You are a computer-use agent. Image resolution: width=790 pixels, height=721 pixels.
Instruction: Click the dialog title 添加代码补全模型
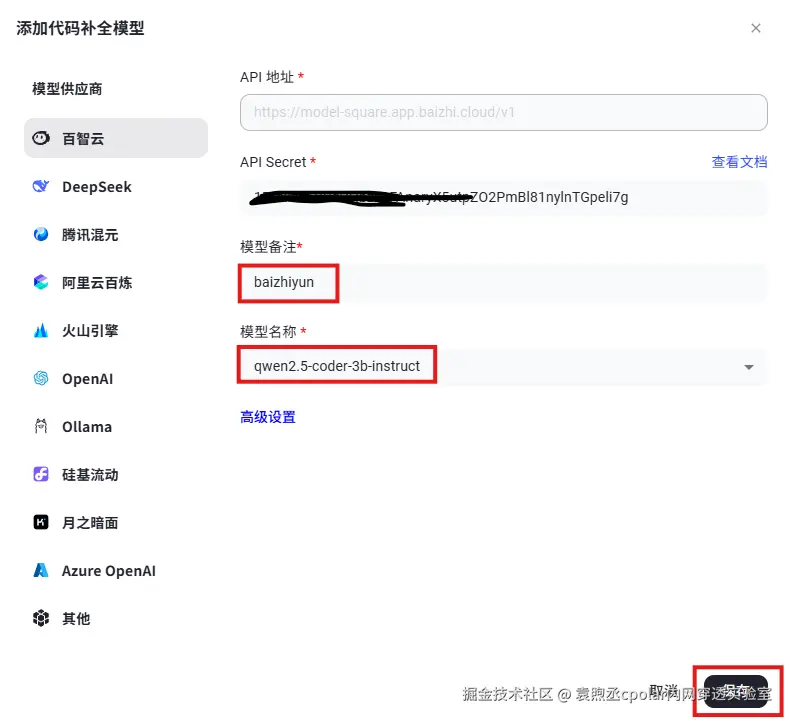(81, 28)
